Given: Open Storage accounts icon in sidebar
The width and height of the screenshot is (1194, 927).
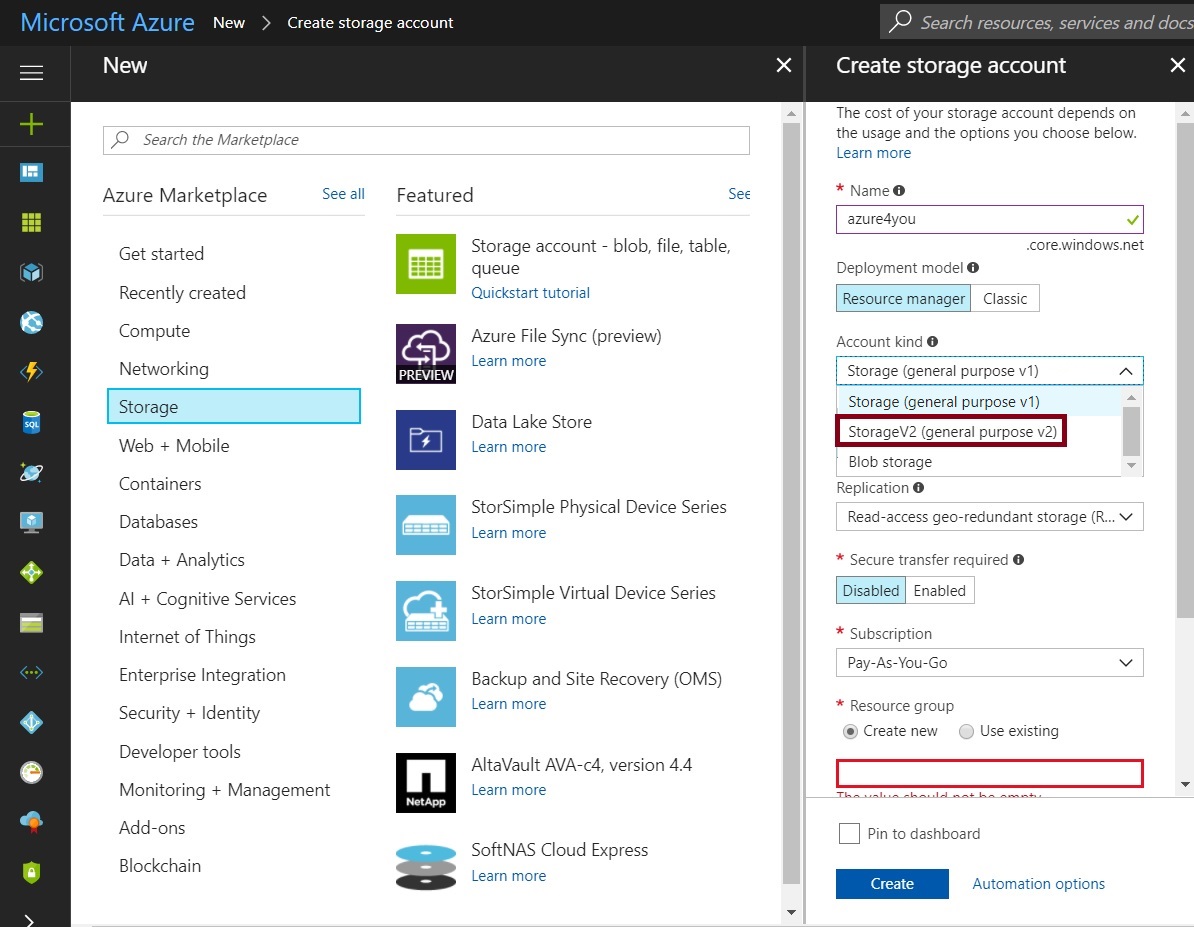Looking at the screenshot, I should [x=31, y=622].
